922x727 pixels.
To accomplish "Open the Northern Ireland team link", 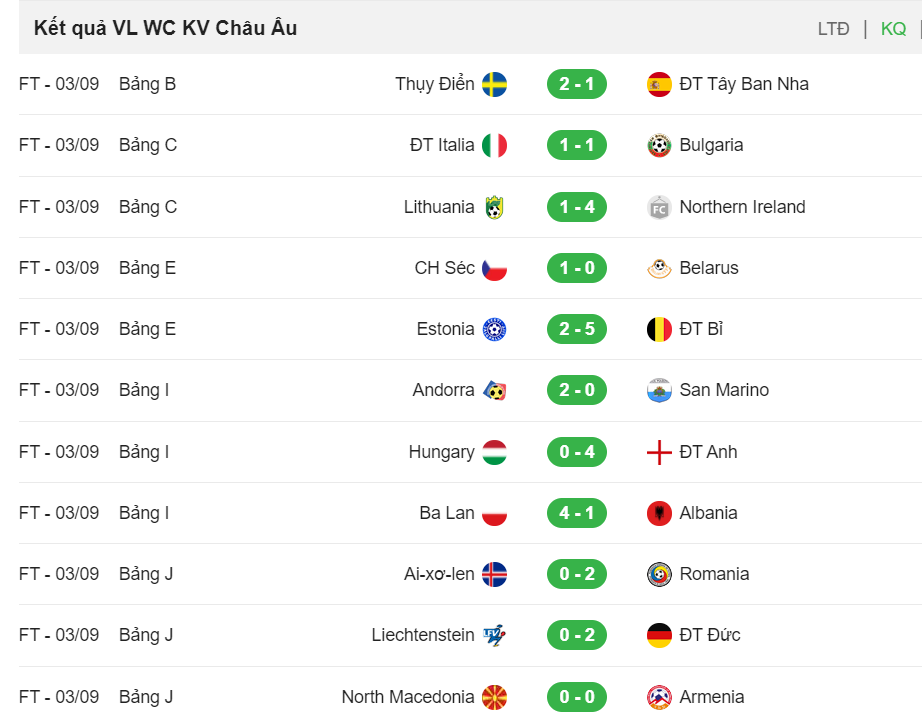I will click(742, 207).
